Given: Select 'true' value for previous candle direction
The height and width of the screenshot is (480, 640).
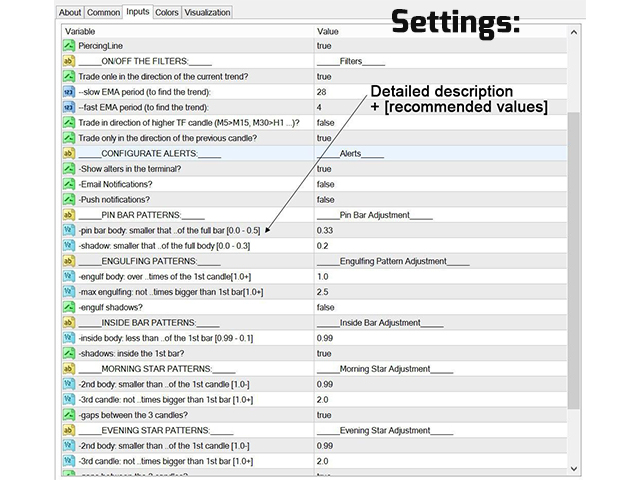Looking at the screenshot, I should coord(324,138).
